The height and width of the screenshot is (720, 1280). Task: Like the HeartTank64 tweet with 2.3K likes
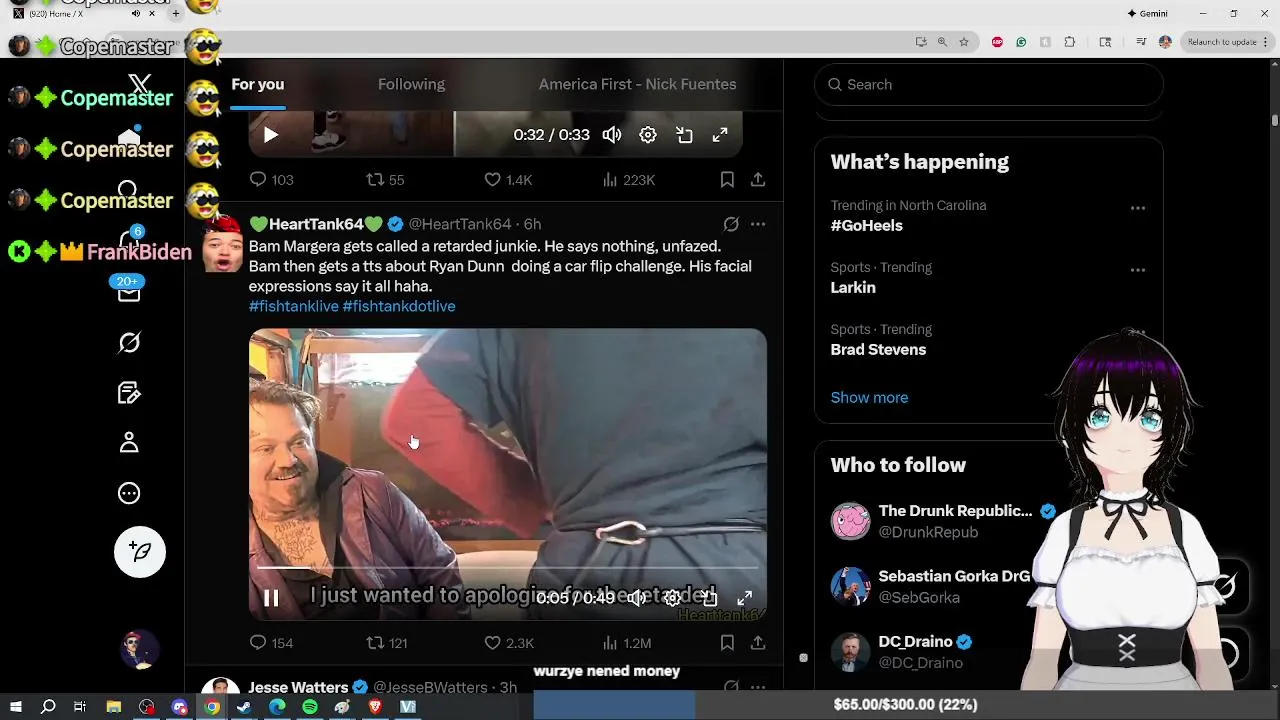(509, 643)
